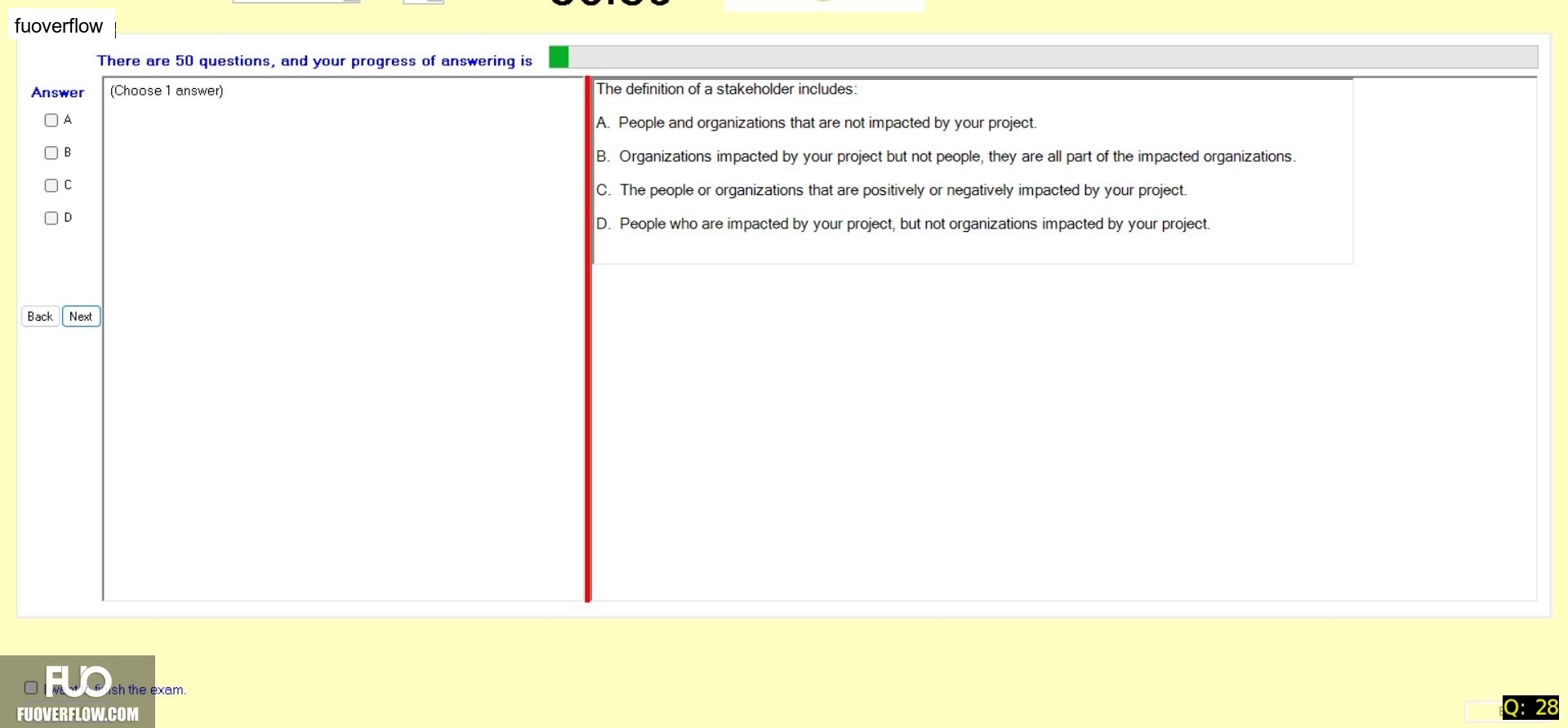This screenshot has width=1568, height=728.
Task: Check answer option B checkbox
Action: 51,153
